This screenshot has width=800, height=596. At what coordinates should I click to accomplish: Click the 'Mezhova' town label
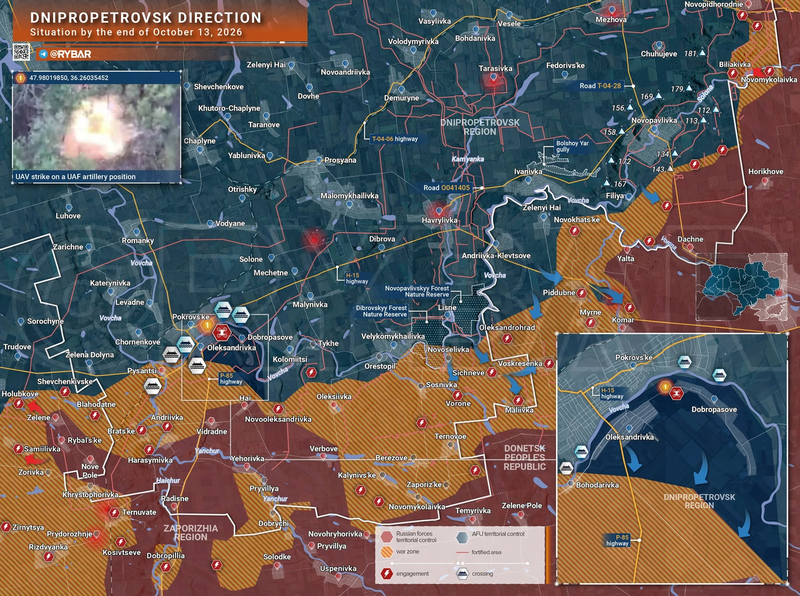click(611, 19)
